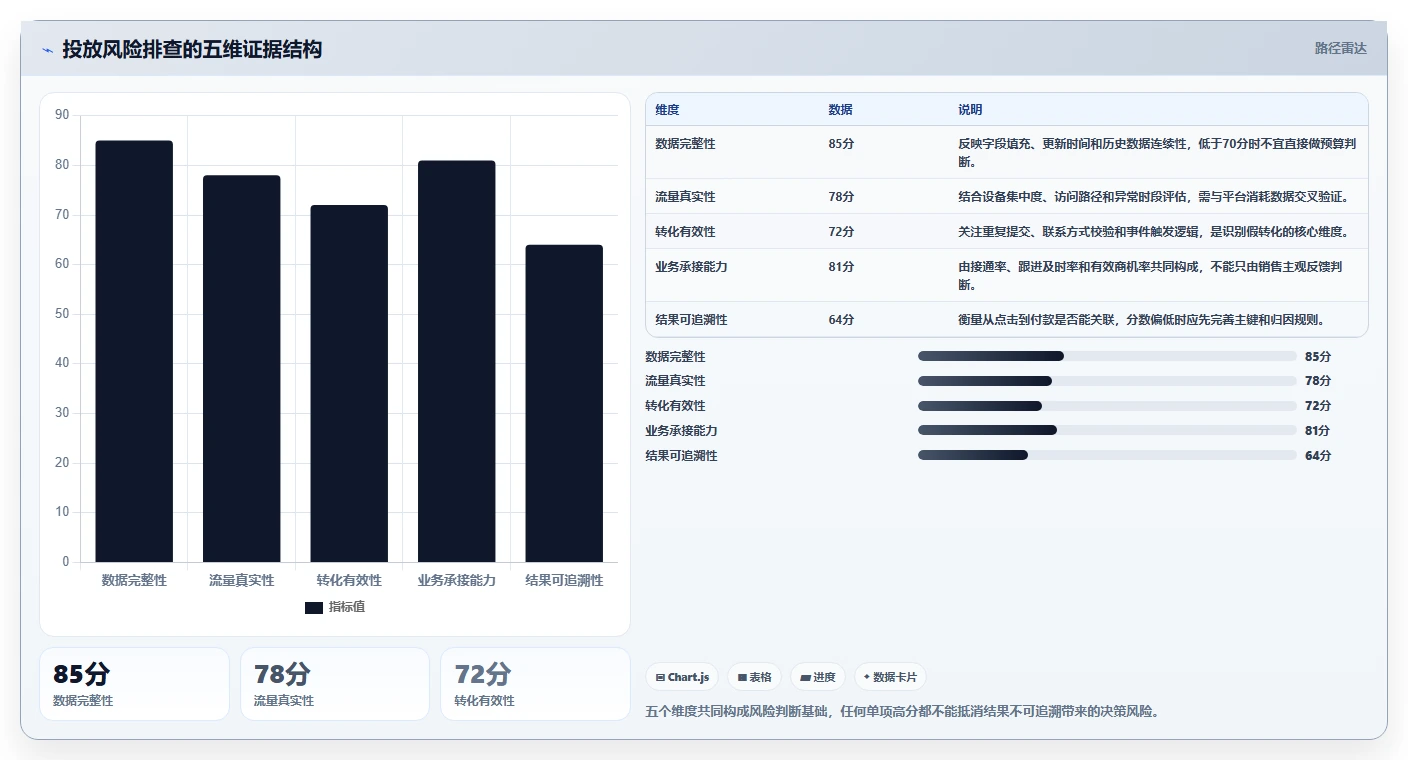Click 结果可追溯性 label in progress list
This screenshot has width=1408, height=760.
[x=682, y=456]
